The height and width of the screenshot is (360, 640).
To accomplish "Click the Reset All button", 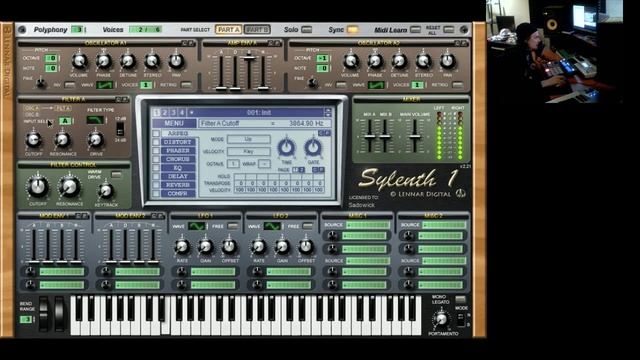I will [x=449, y=30].
